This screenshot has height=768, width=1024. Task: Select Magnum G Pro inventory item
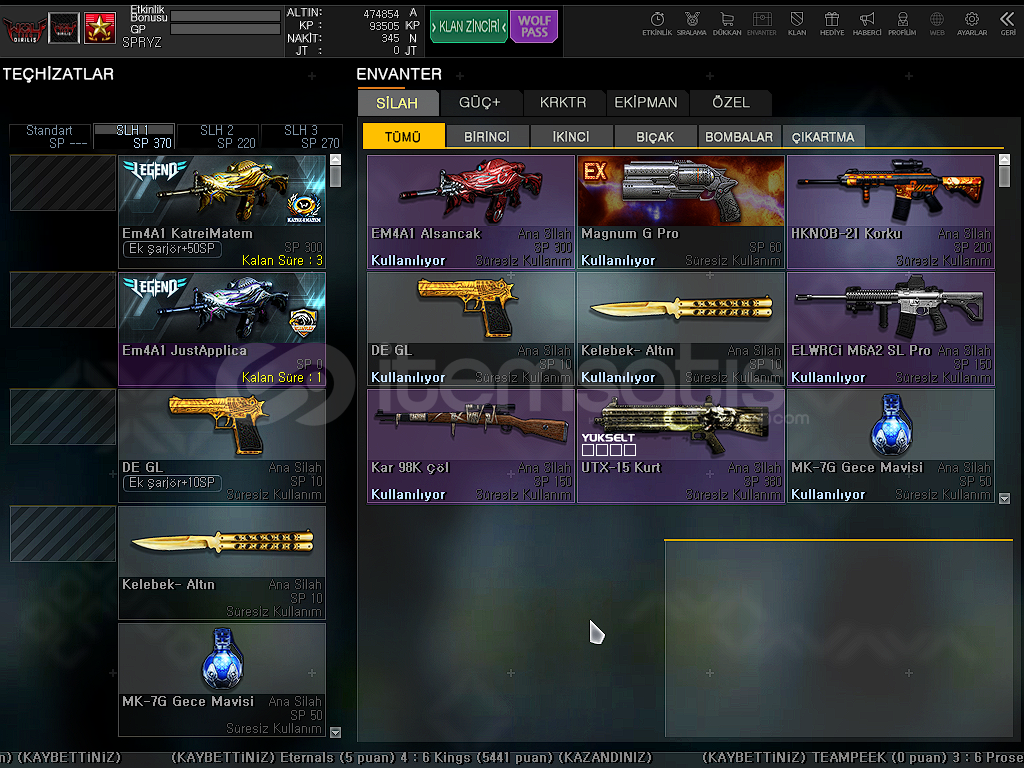pyautogui.click(x=680, y=212)
